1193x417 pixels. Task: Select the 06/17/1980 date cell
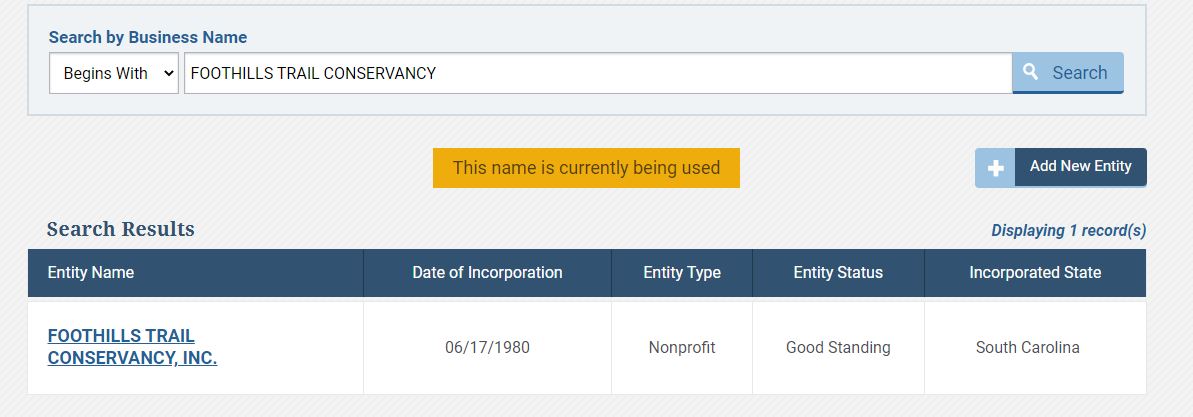487,348
